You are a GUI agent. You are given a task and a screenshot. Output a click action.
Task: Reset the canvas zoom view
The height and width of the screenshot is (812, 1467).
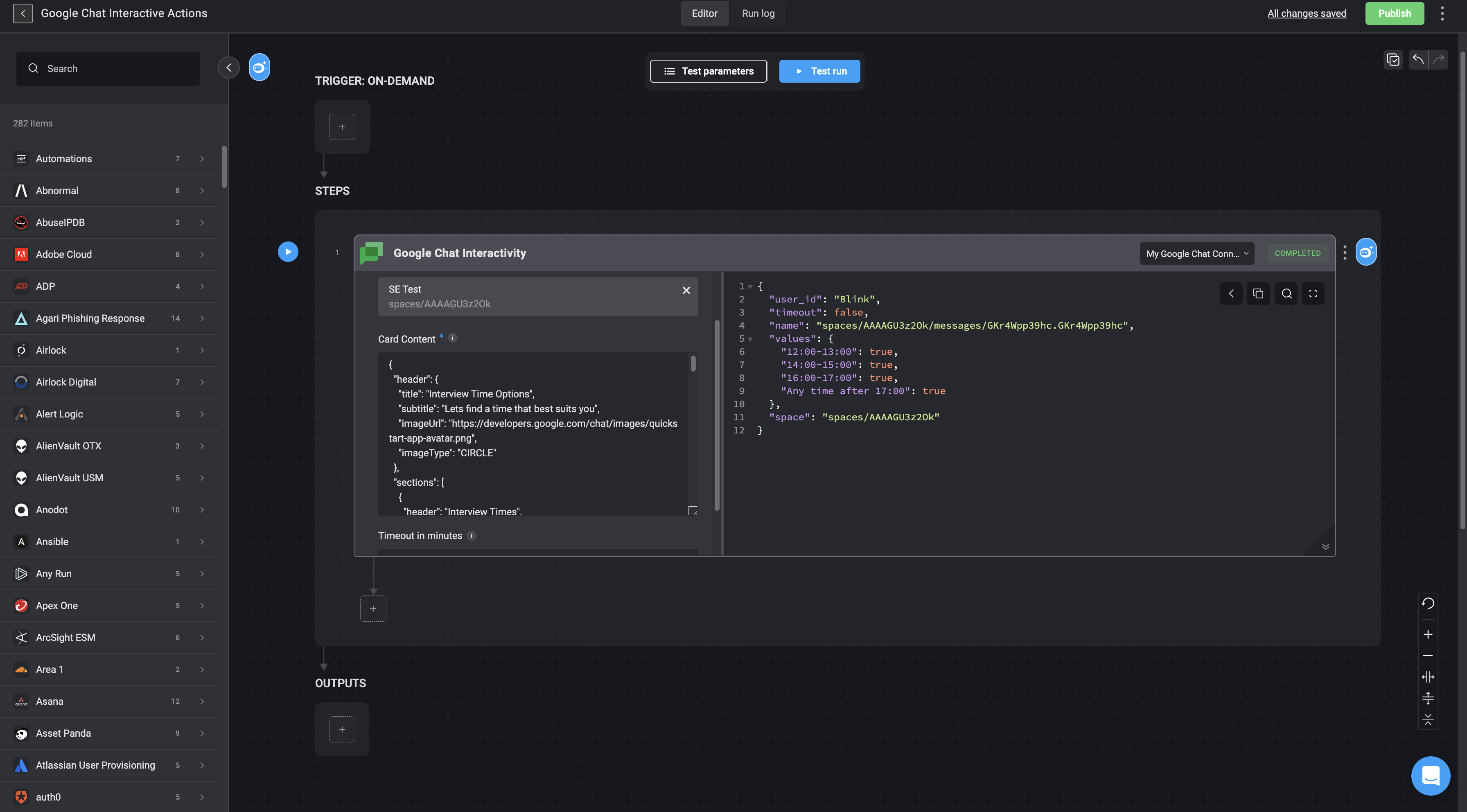(1428, 604)
